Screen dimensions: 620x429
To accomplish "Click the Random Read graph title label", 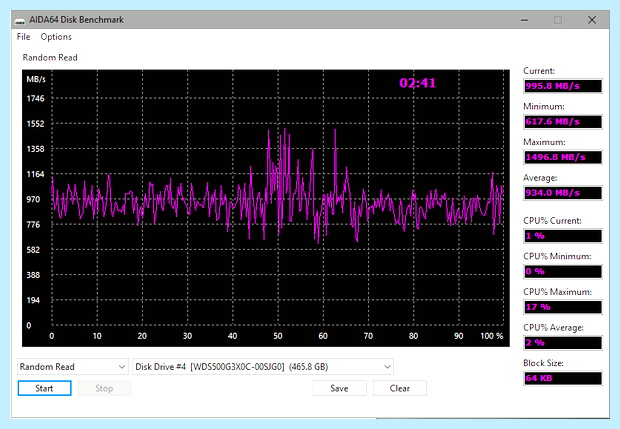I will coord(50,58).
